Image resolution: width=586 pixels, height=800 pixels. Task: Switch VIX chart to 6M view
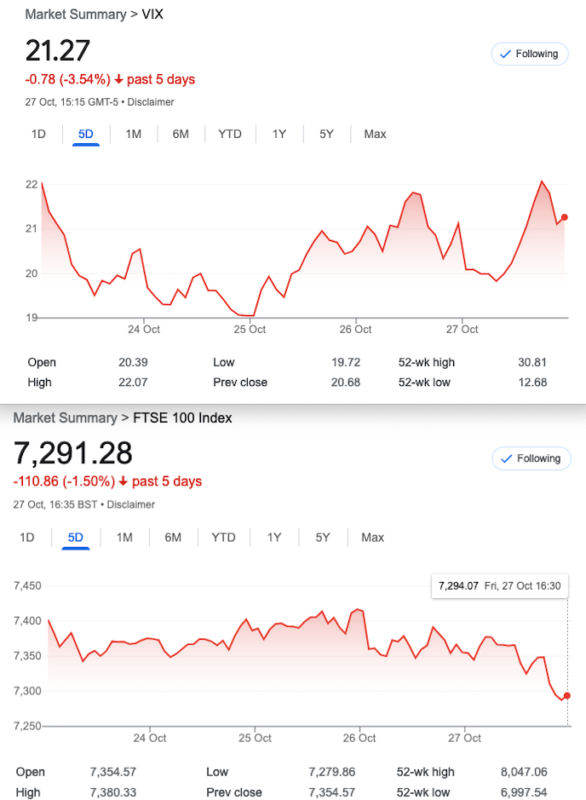pos(181,134)
